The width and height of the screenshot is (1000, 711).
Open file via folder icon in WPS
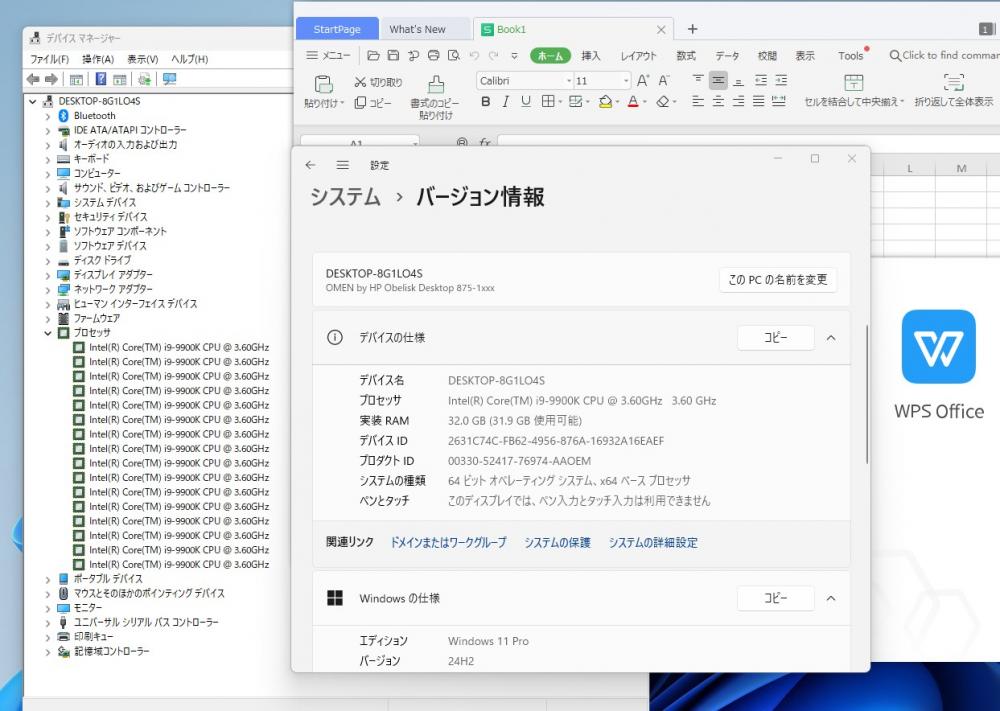point(373,55)
